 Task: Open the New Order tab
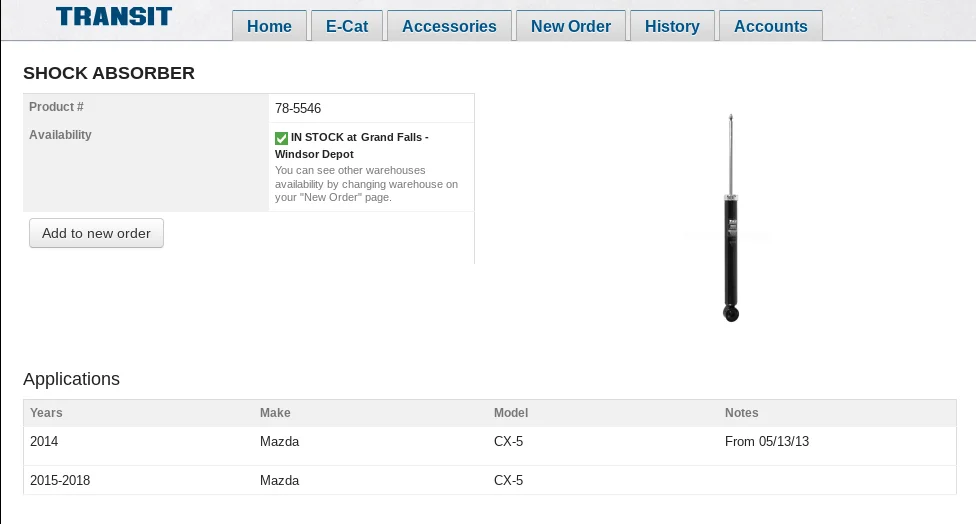click(570, 26)
